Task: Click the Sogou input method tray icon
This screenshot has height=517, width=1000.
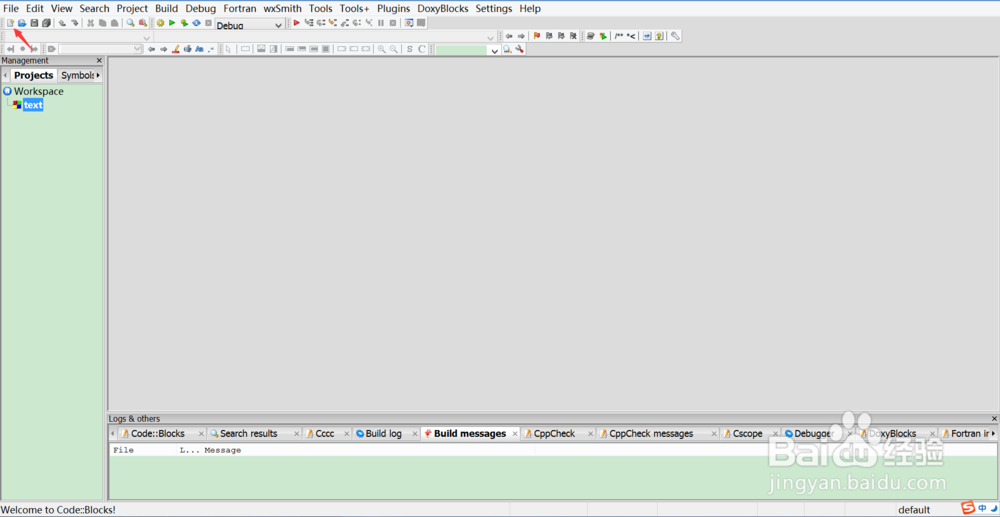Action: tap(968, 507)
